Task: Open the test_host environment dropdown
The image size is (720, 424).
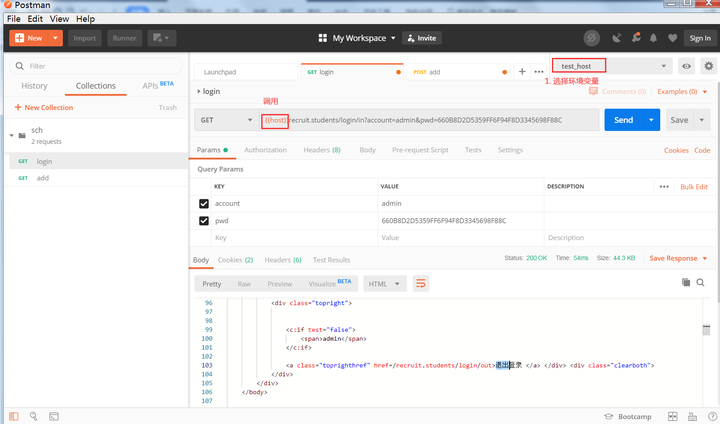Action: (612, 66)
